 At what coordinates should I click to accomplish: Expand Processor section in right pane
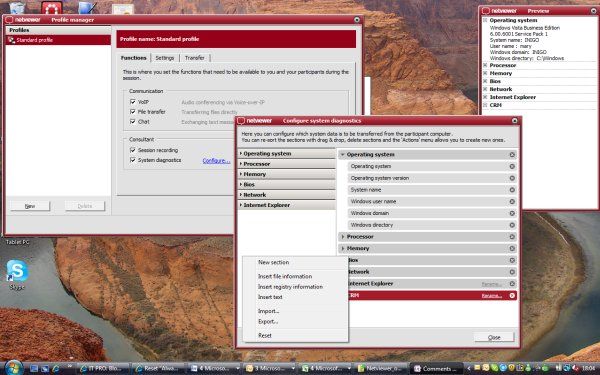(x=343, y=237)
